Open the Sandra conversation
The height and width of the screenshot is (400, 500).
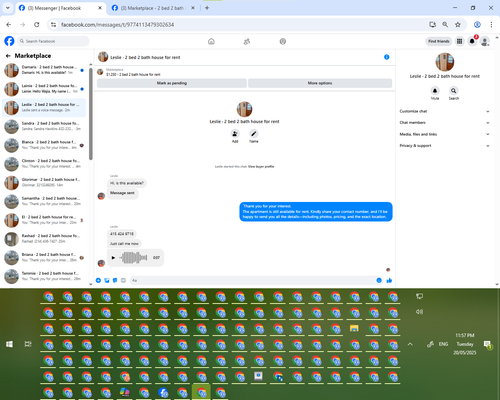(44, 126)
